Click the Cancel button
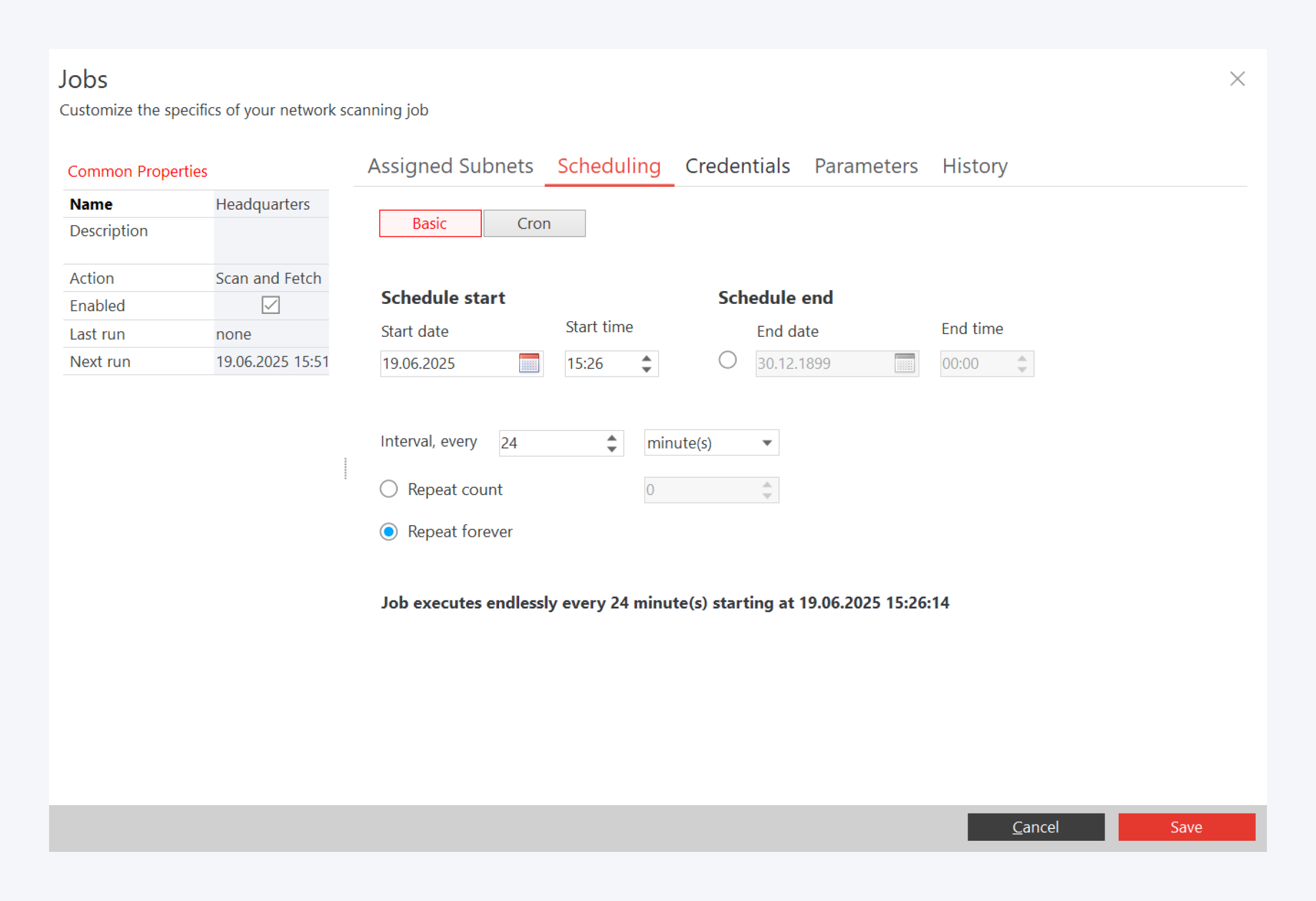Image resolution: width=1316 pixels, height=901 pixels. pos(1035,827)
